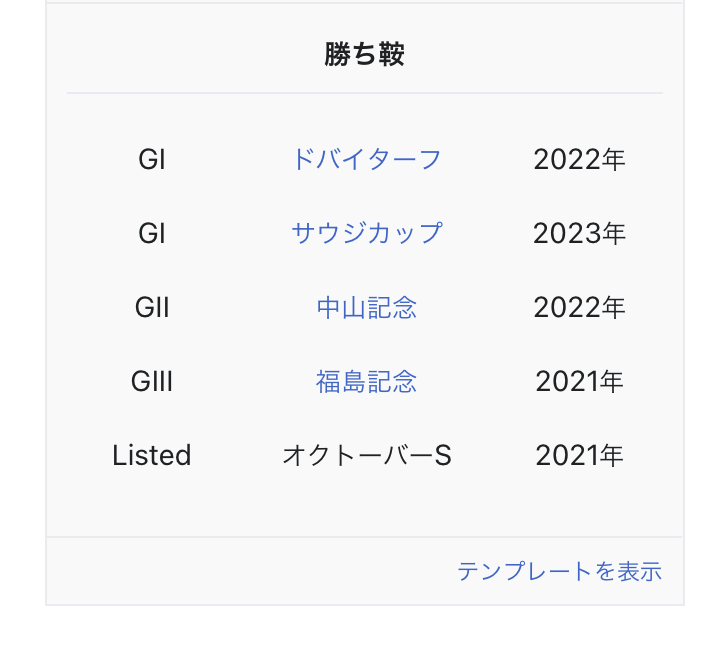The image size is (721, 669).
Task: Select the オクトーバーS race name text
Action: click(366, 456)
